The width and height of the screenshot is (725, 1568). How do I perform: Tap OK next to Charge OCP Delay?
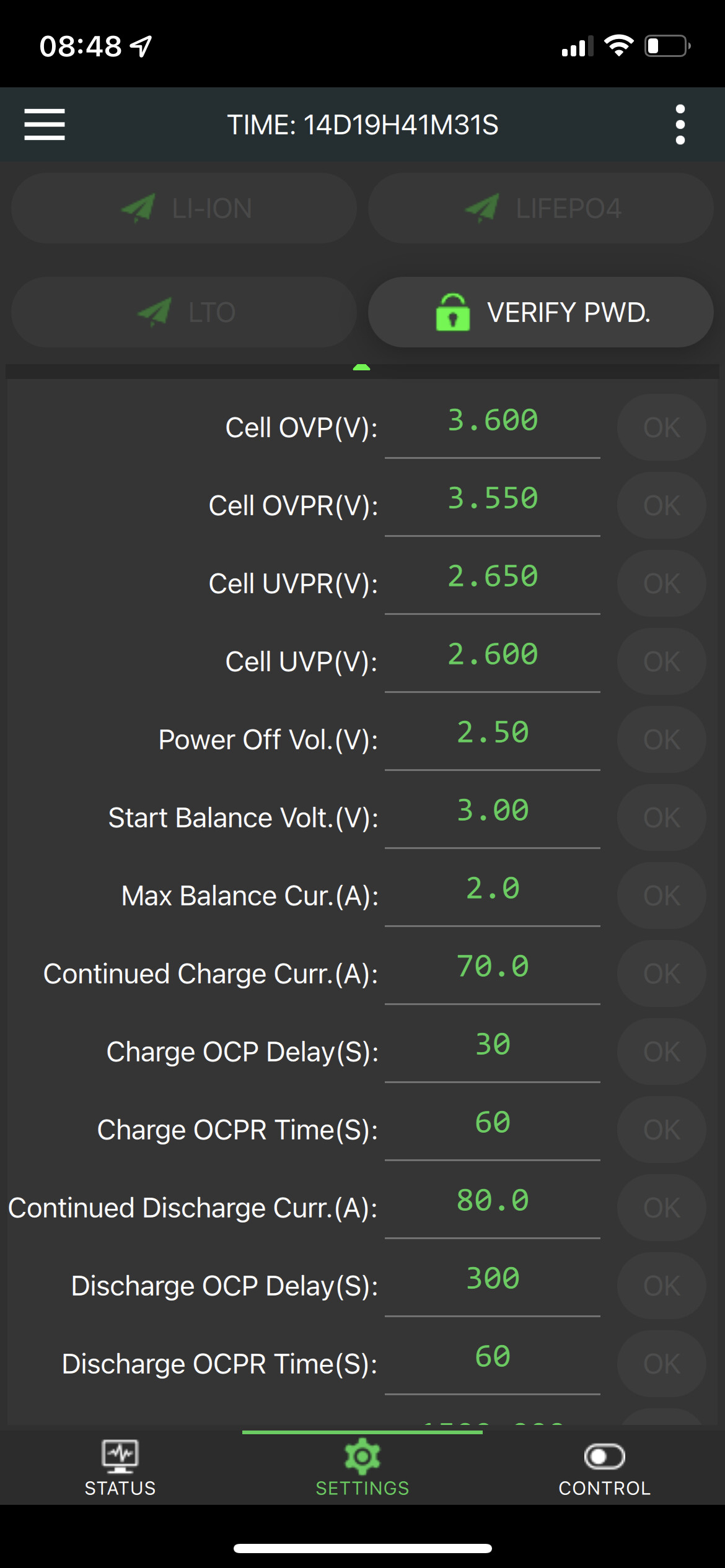tap(662, 1052)
